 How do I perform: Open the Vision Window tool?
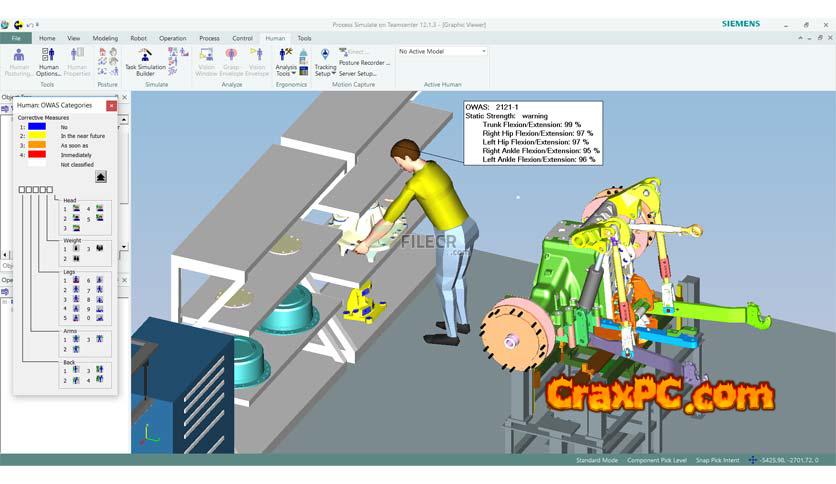point(206,60)
